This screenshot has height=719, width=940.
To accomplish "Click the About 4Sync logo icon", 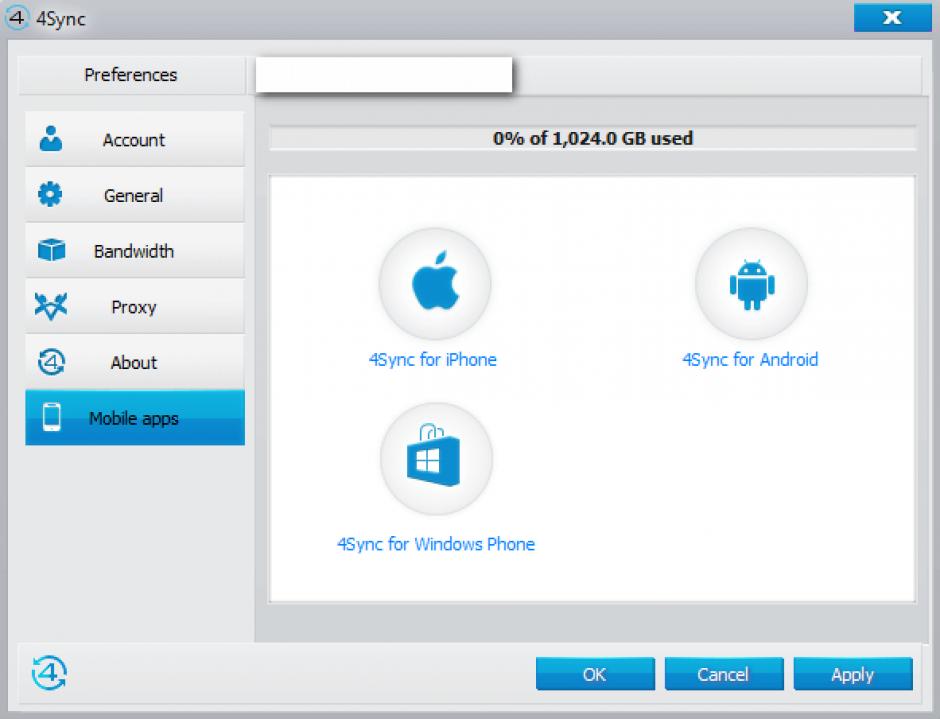I will [52, 362].
